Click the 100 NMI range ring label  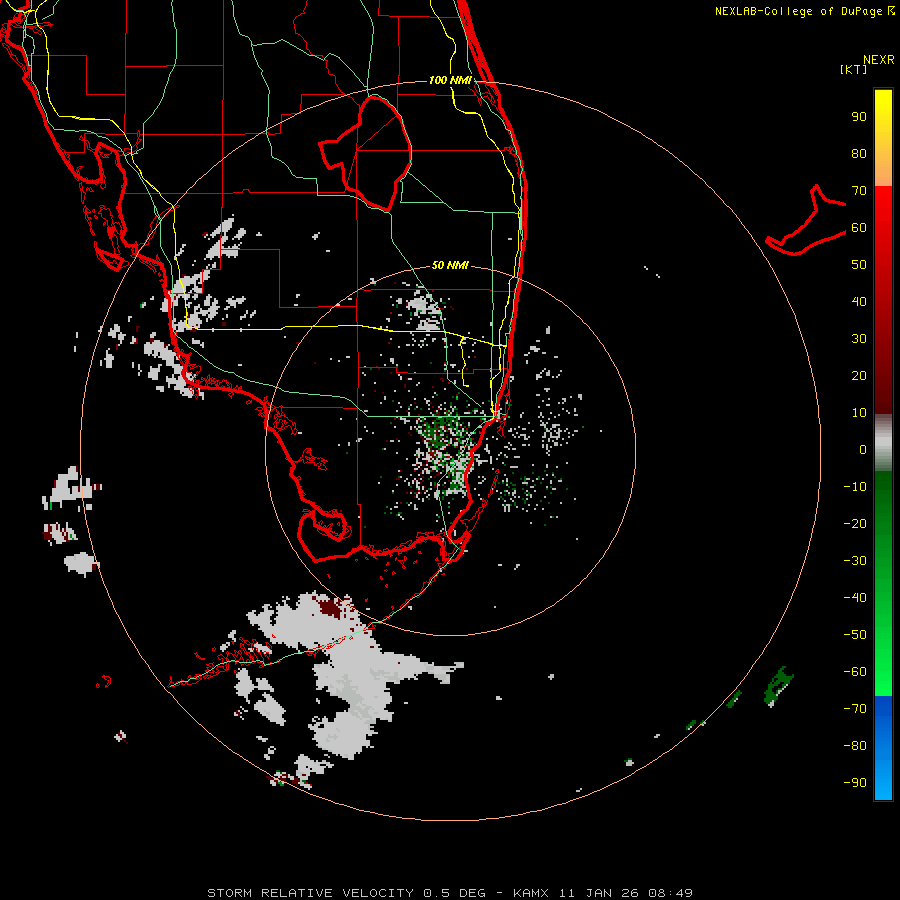[x=450, y=80]
